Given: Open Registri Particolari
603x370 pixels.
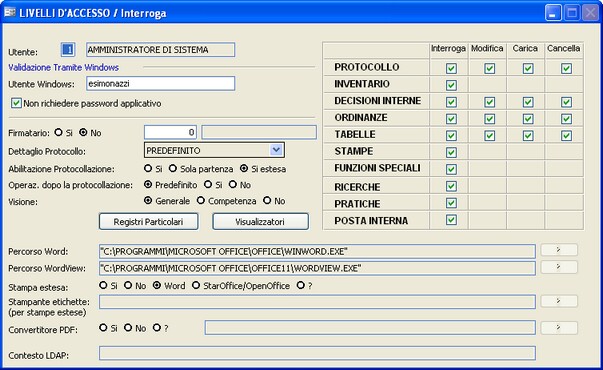Looking at the screenshot, I should pyautogui.click(x=148, y=222).
